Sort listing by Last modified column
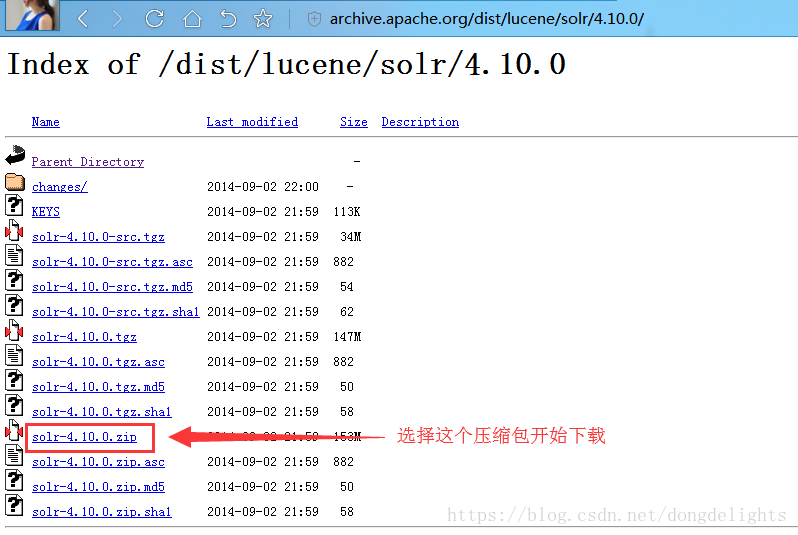798x535 pixels. pos(252,122)
